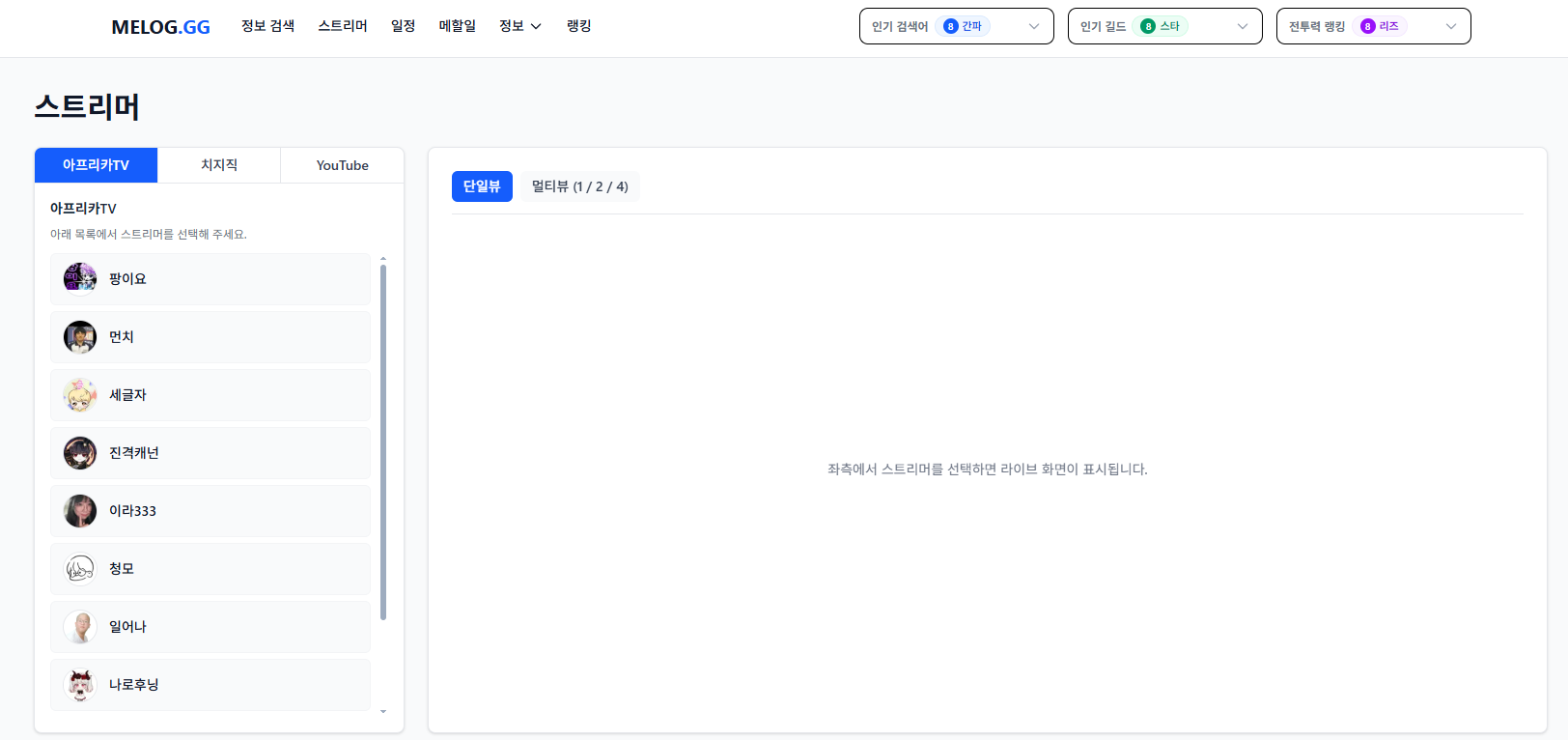Screen dimensions: 1568x740
Task: Expand the 인기 검색어 dropdown
Action: coord(956,26)
